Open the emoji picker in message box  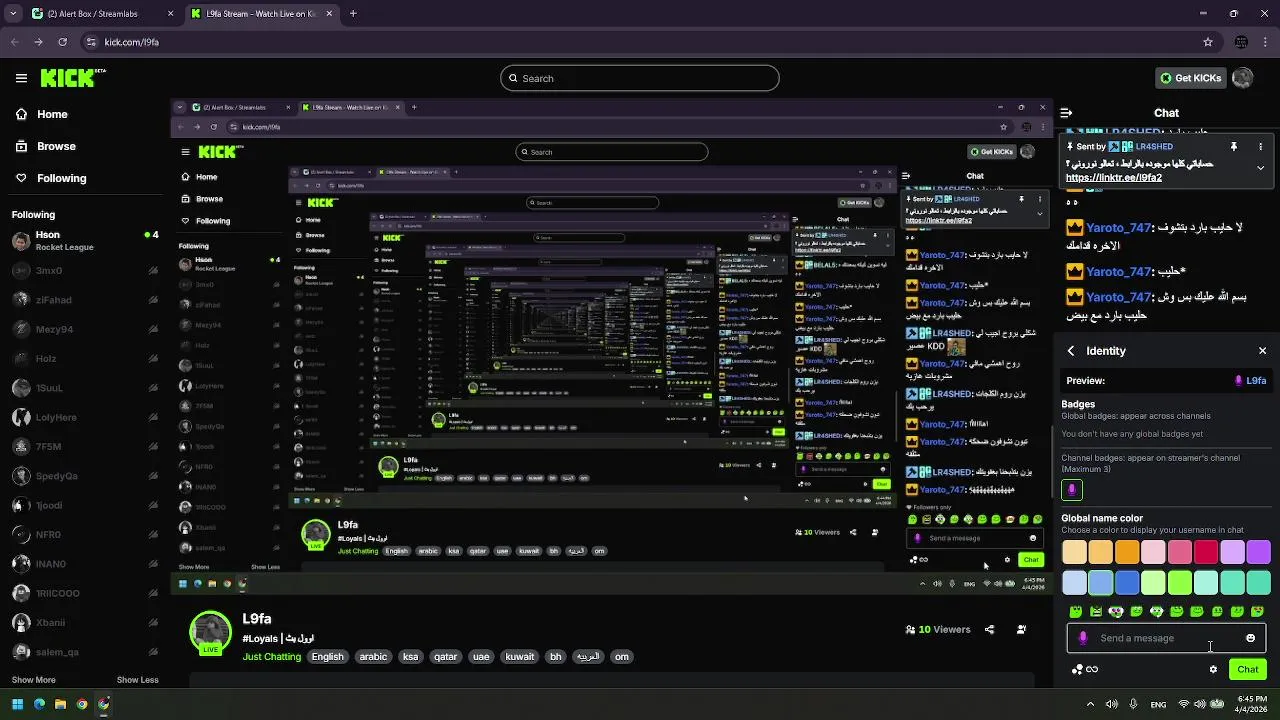coord(1250,638)
